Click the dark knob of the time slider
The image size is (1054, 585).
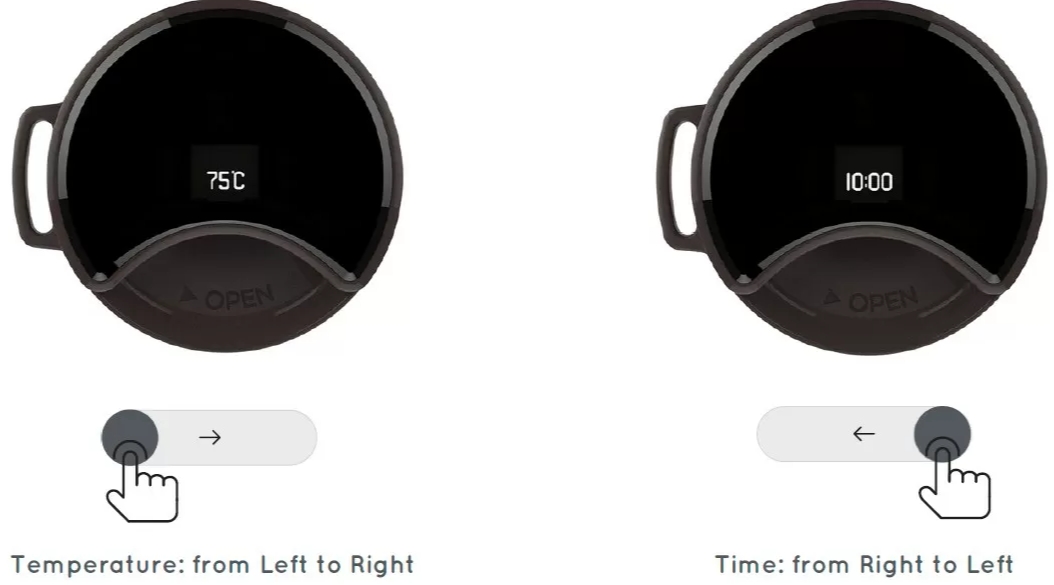(942, 434)
